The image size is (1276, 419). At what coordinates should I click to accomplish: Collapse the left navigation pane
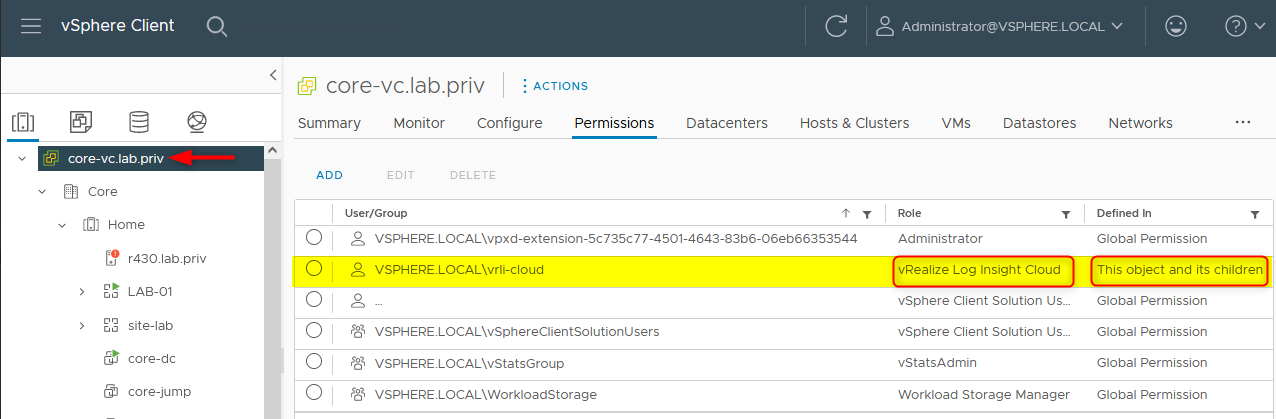tap(273, 75)
